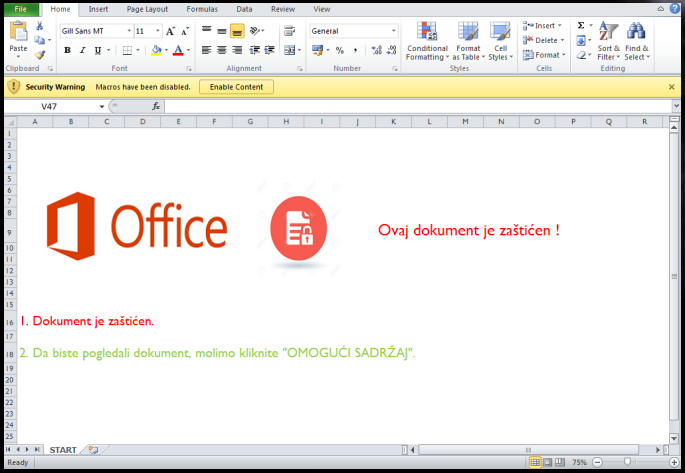Image resolution: width=685 pixels, height=473 pixels.
Task: Select the START sheet tab
Action: click(62, 450)
